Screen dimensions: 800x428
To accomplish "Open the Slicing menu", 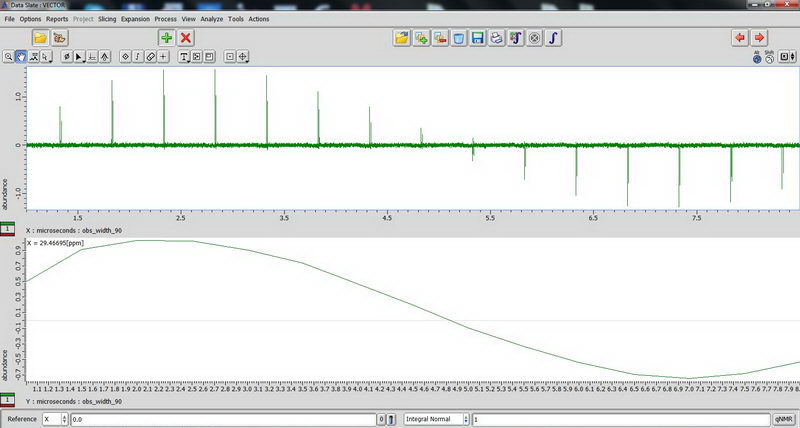I will 106,19.
